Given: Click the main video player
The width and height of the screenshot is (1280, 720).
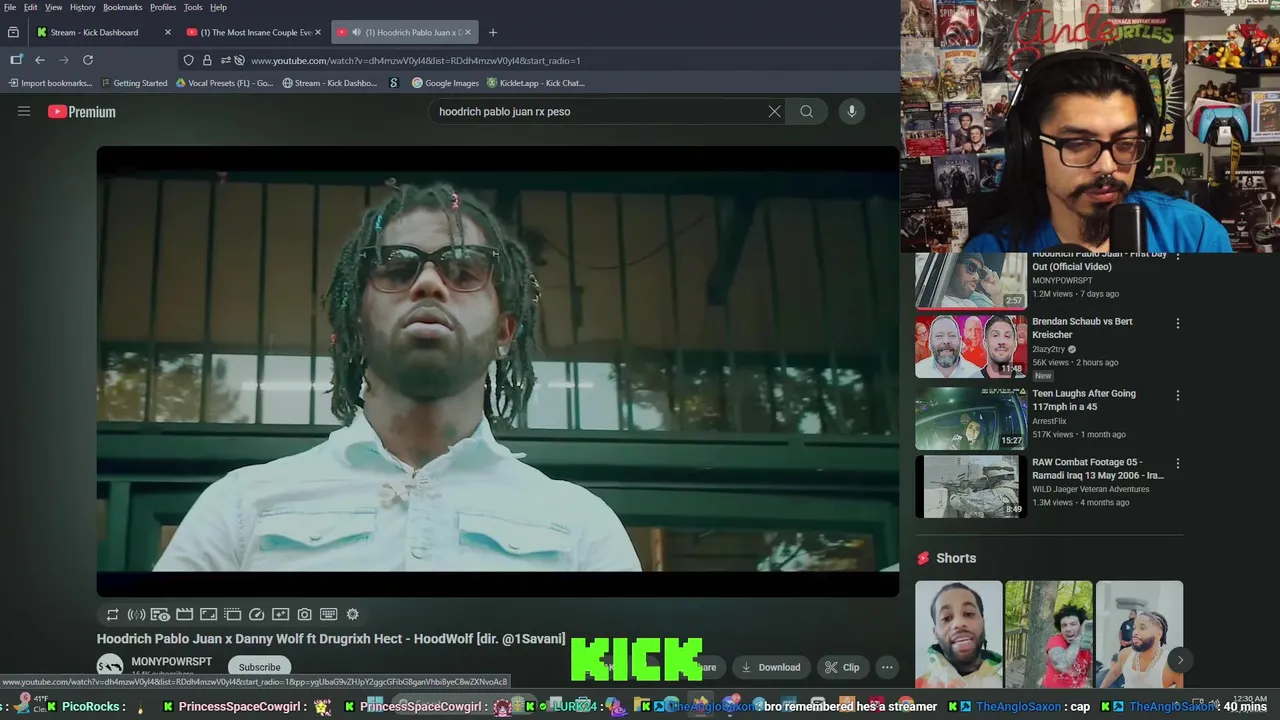Looking at the screenshot, I should [x=498, y=371].
